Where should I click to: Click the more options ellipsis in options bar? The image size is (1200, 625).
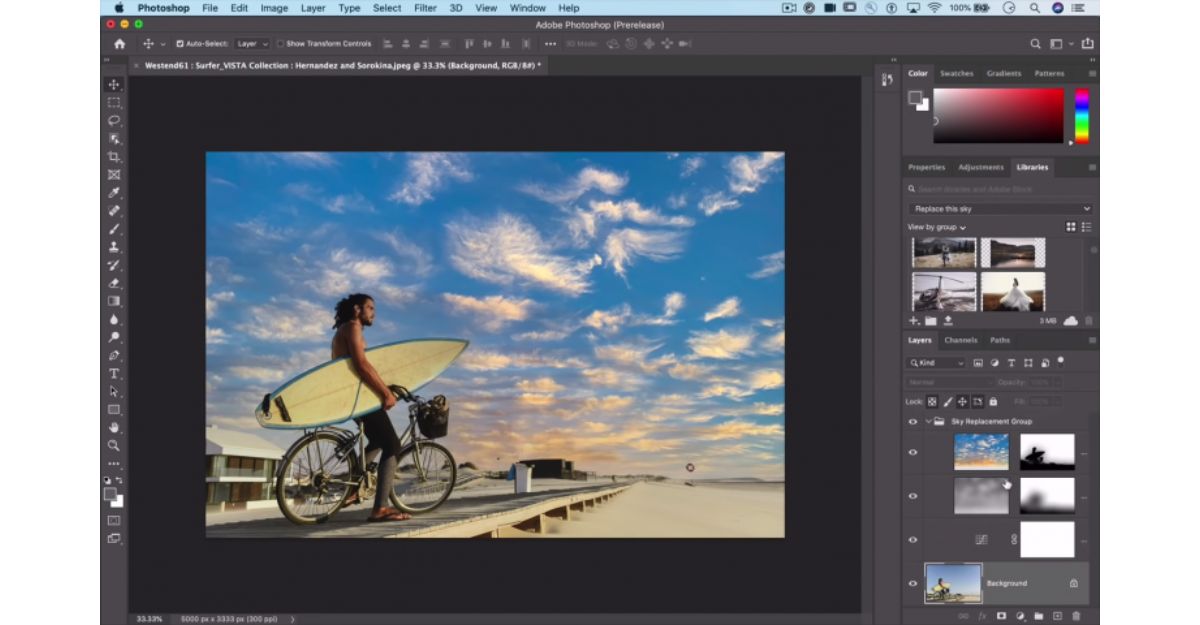pyautogui.click(x=550, y=44)
